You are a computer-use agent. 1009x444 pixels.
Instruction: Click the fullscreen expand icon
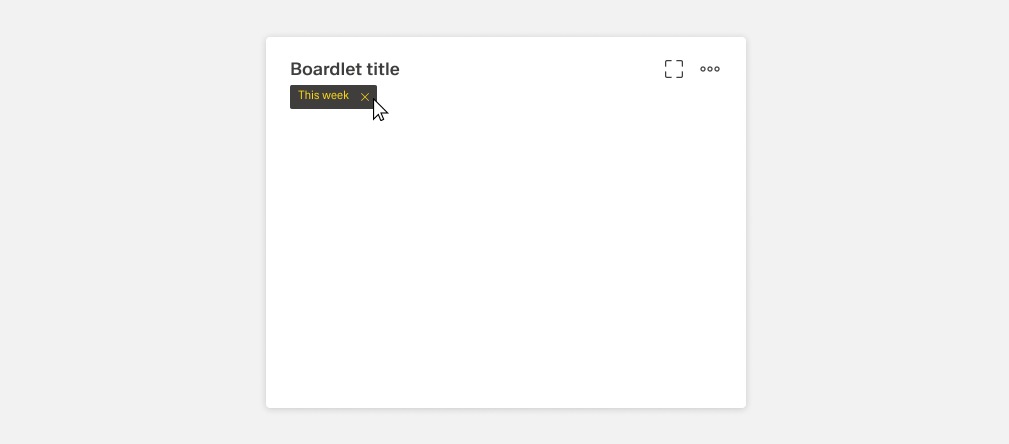click(x=674, y=69)
